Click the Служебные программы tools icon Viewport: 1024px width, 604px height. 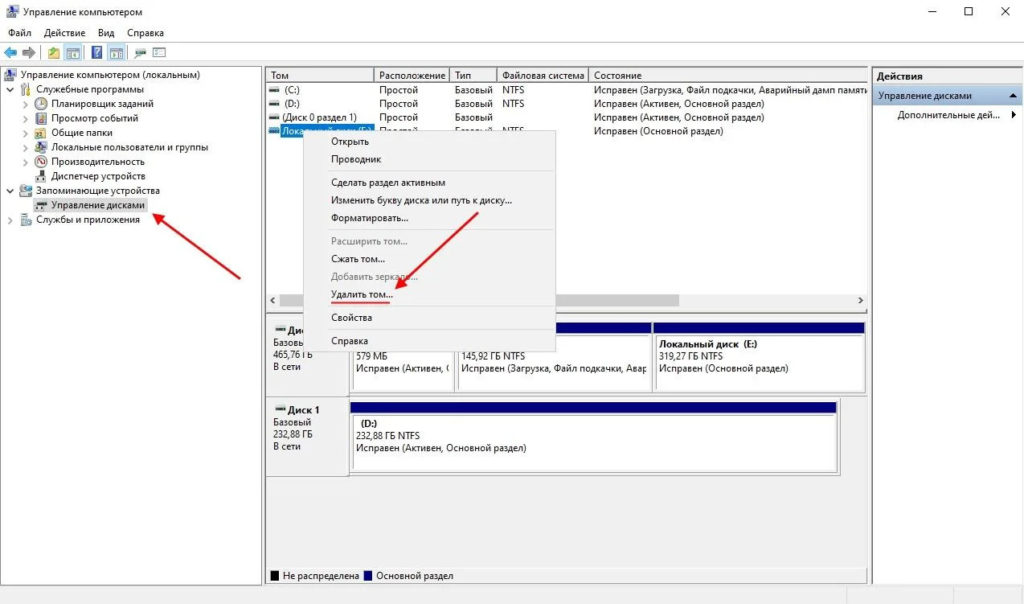25,89
